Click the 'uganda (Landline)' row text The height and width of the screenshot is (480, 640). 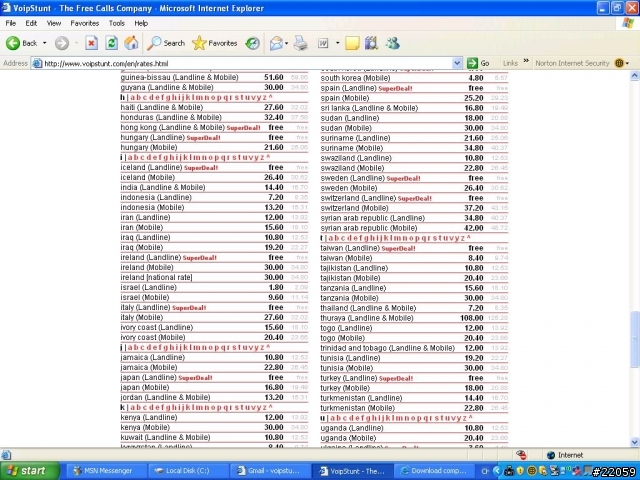pos(352,428)
